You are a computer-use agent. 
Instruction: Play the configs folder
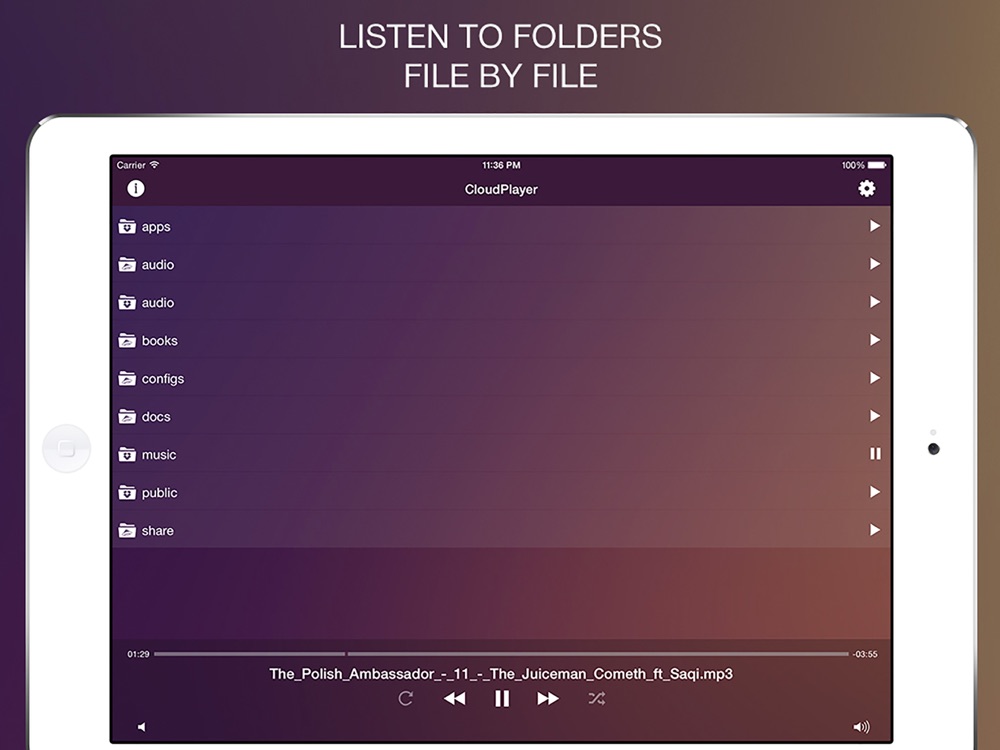tap(875, 378)
